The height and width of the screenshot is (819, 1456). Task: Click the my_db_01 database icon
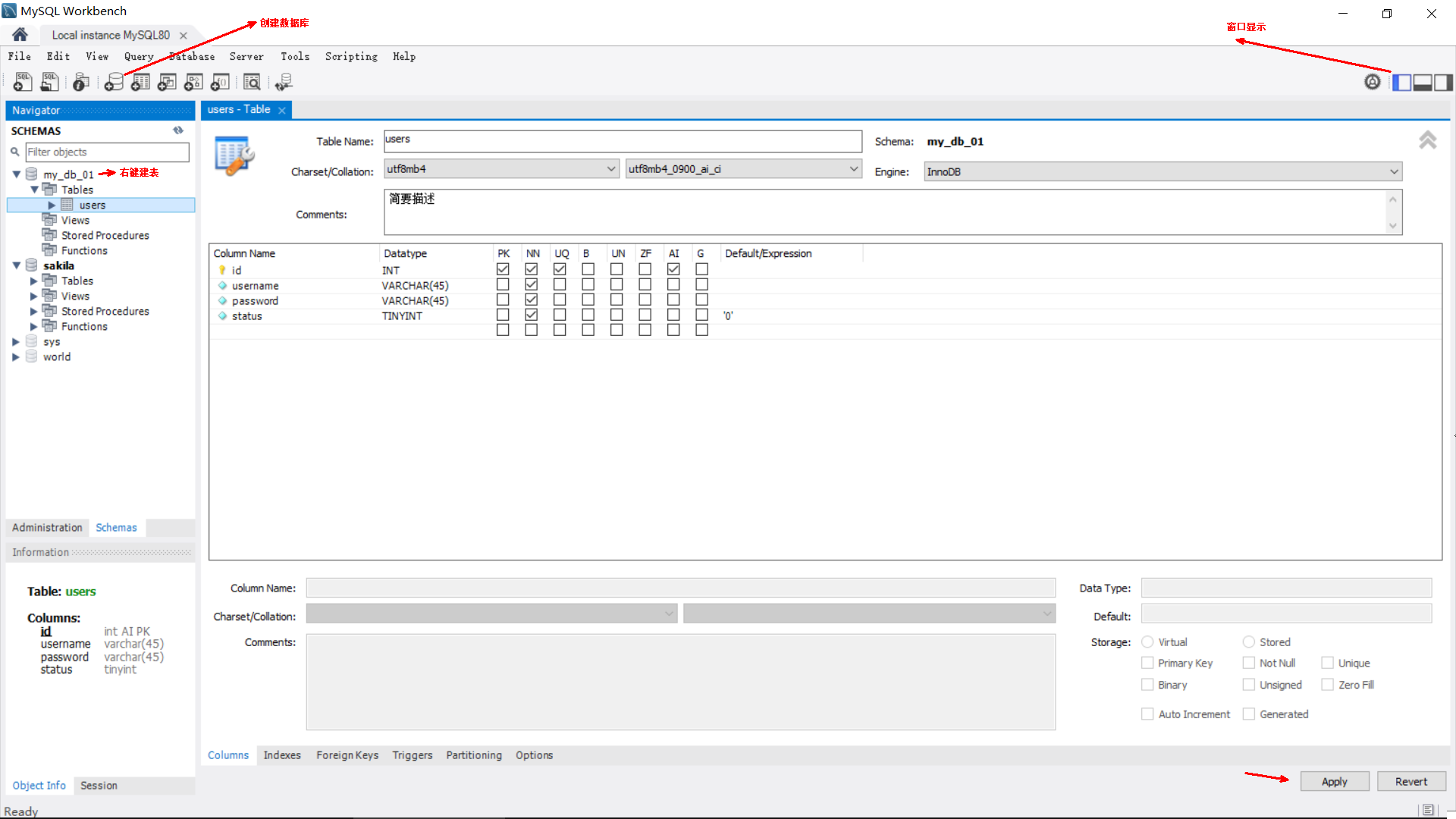32,174
